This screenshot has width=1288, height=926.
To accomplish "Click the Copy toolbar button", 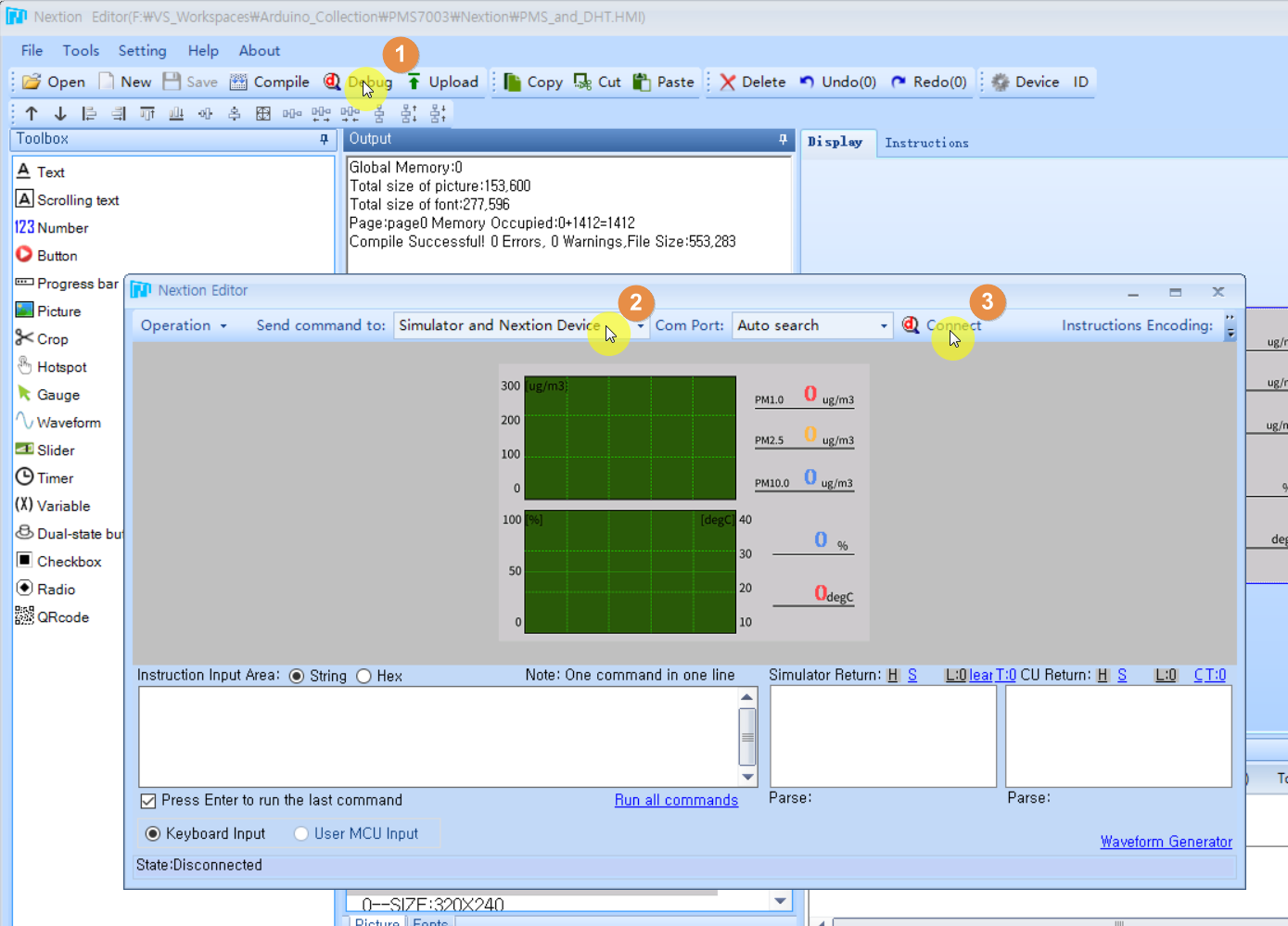I will click(x=533, y=82).
